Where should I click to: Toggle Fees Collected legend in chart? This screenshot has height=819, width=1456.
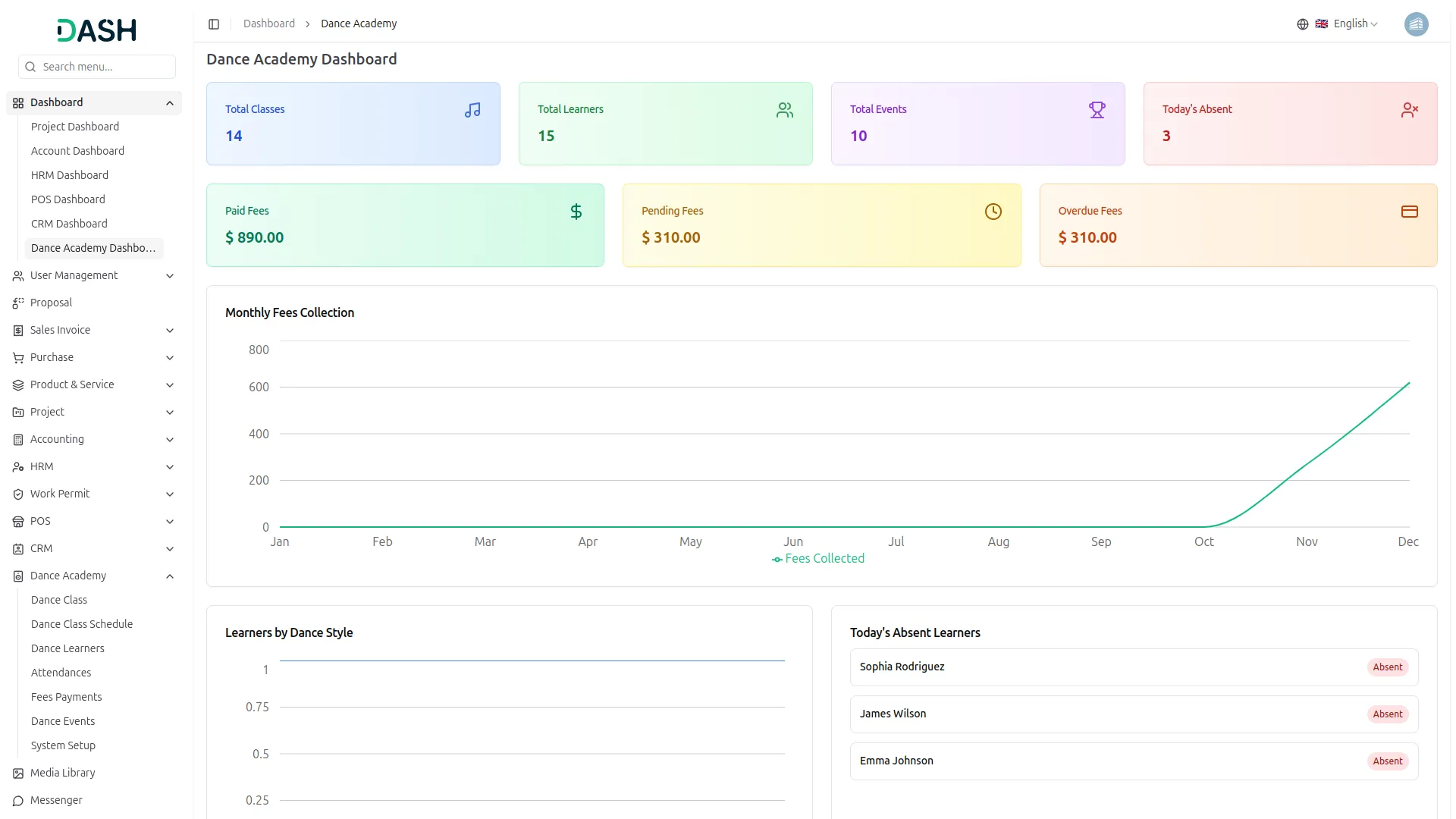[x=818, y=559]
